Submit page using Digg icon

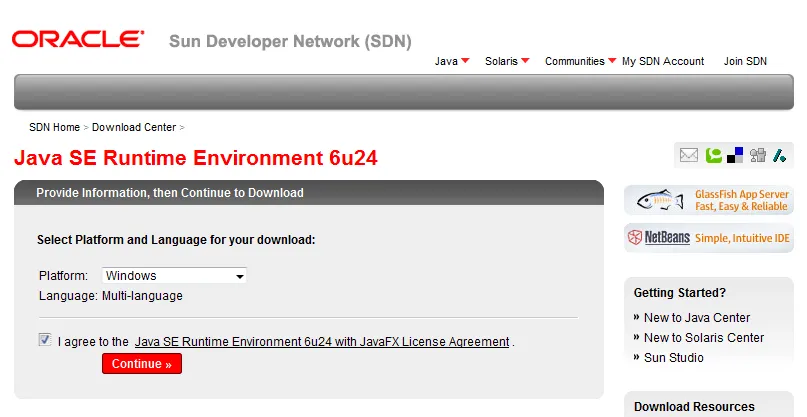(x=758, y=155)
